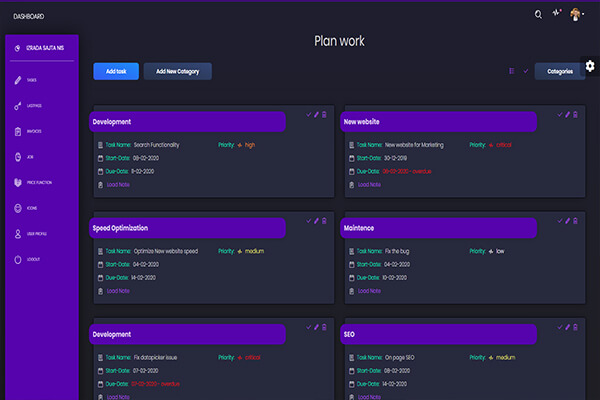Edit the Search Functionality task with pencil icon
Screen dimensions: 600x400
(x=316, y=114)
